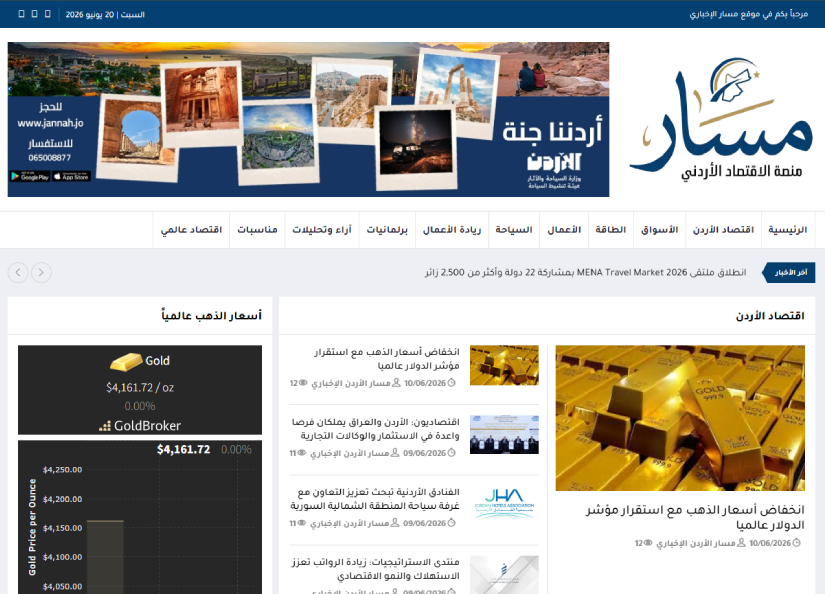Viewport: 825px width, 594px height.
Task: Go to الأسواق section
Action: pyautogui.click(x=660, y=230)
